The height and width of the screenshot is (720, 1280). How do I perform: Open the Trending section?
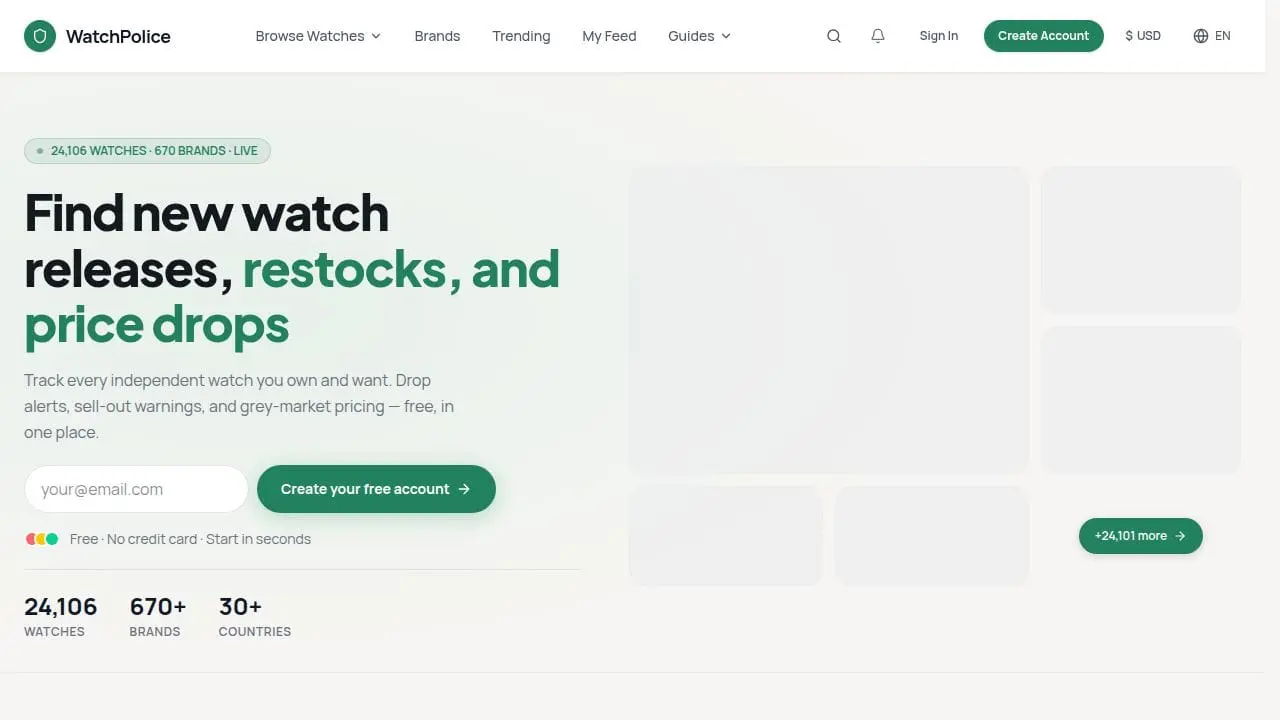tap(521, 36)
